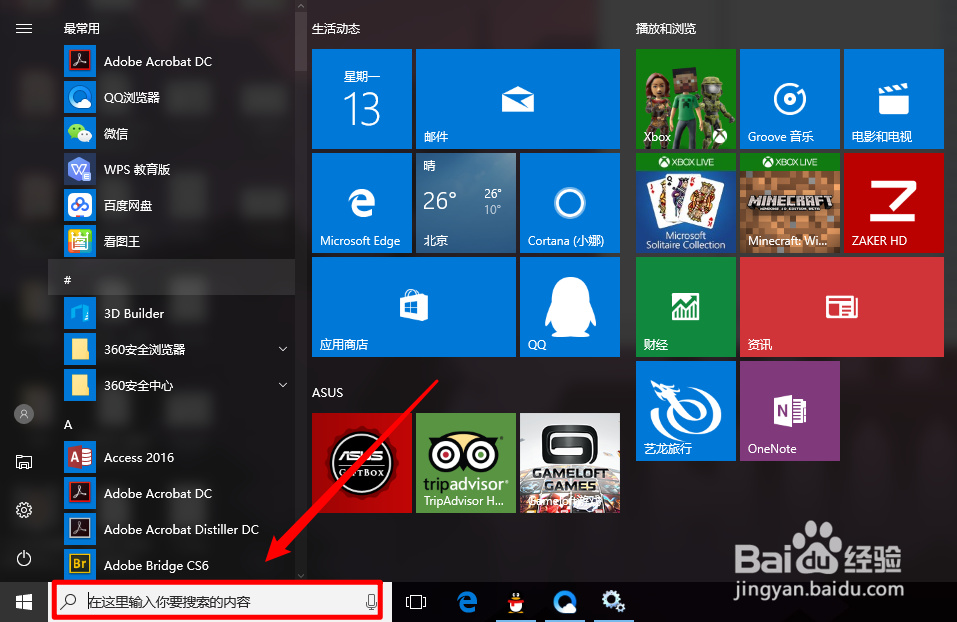Select the A letter group header
The height and width of the screenshot is (622, 957).
click(68, 424)
